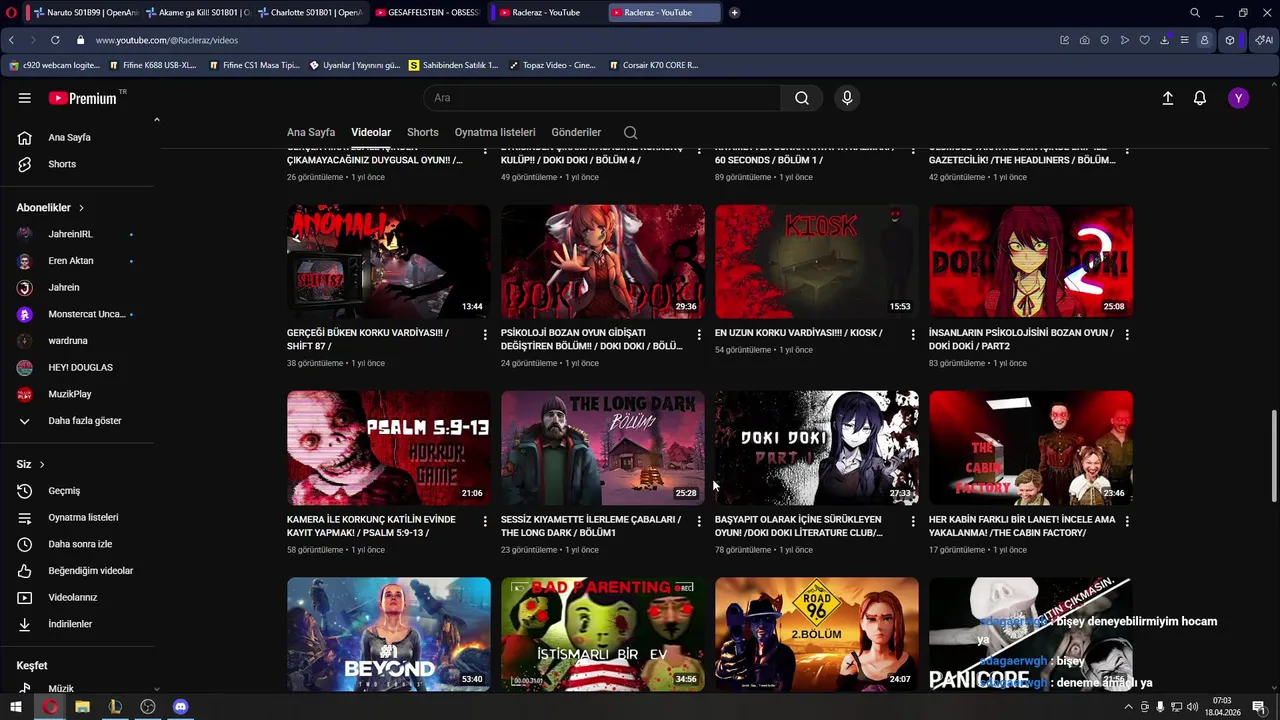Reload page from browser toolbar
This screenshot has width=1280, height=720.
[x=54, y=40]
